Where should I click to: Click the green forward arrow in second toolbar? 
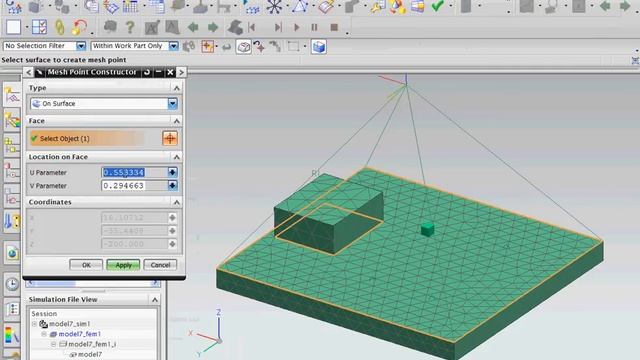click(213, 27)
